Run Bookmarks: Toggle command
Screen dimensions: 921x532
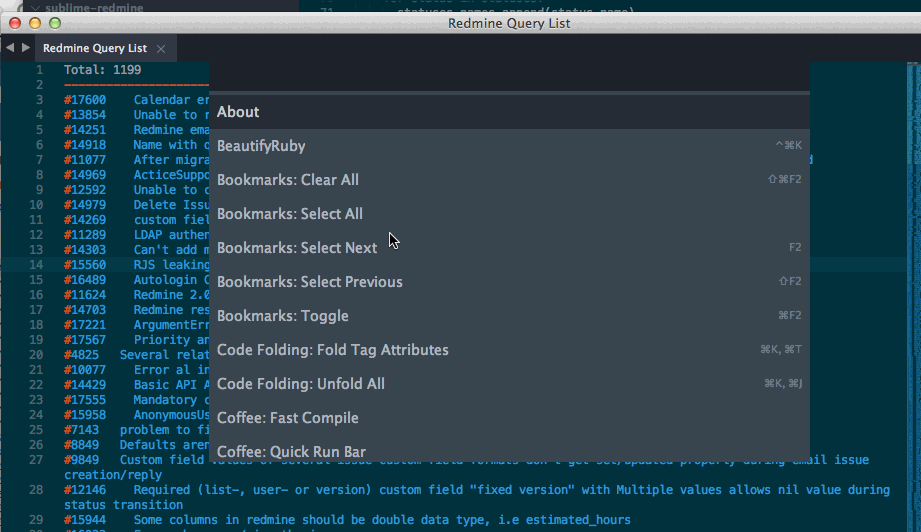coord(509,316)
